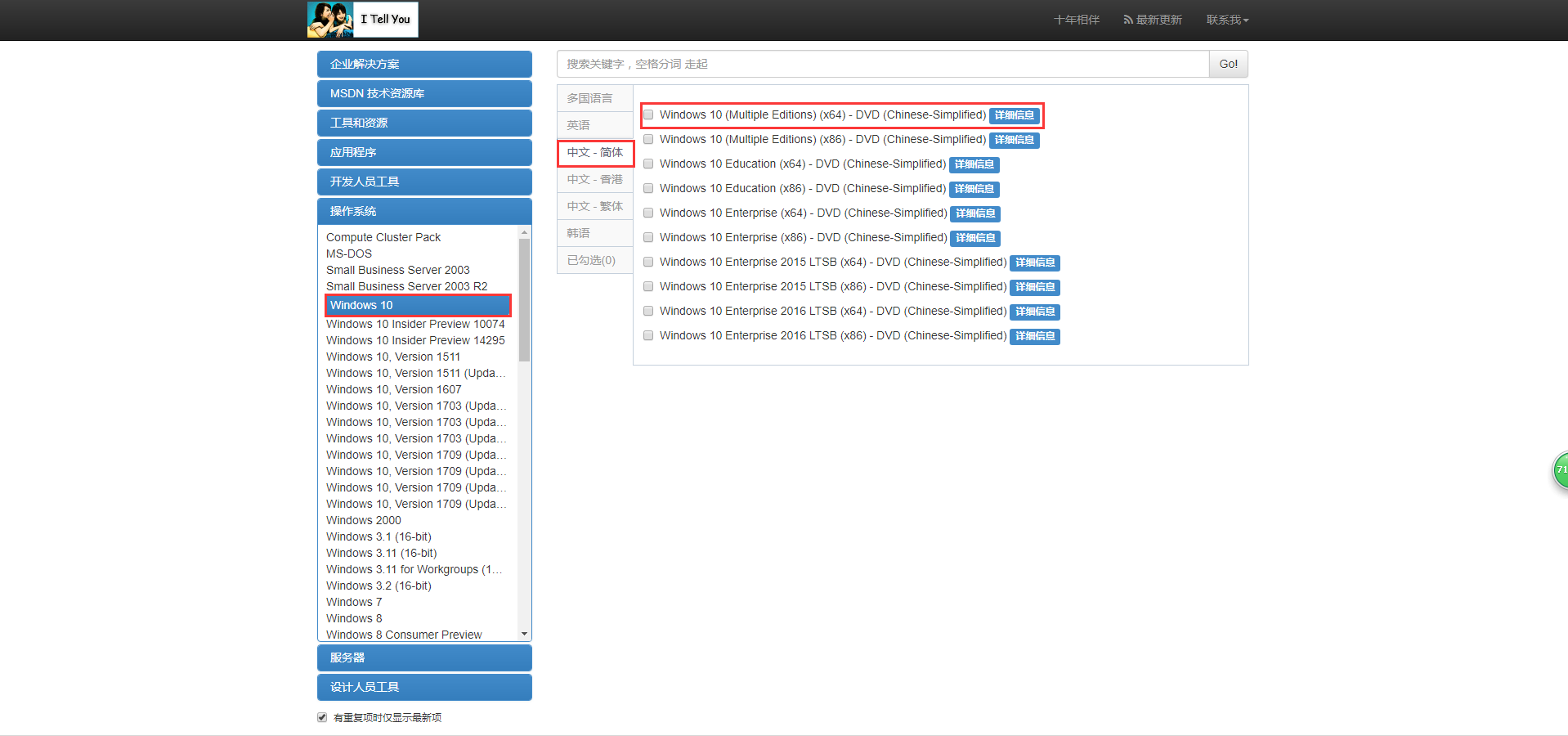Select Windows 10, Version 1607
1568x736 pixels.
pos(393,389)
